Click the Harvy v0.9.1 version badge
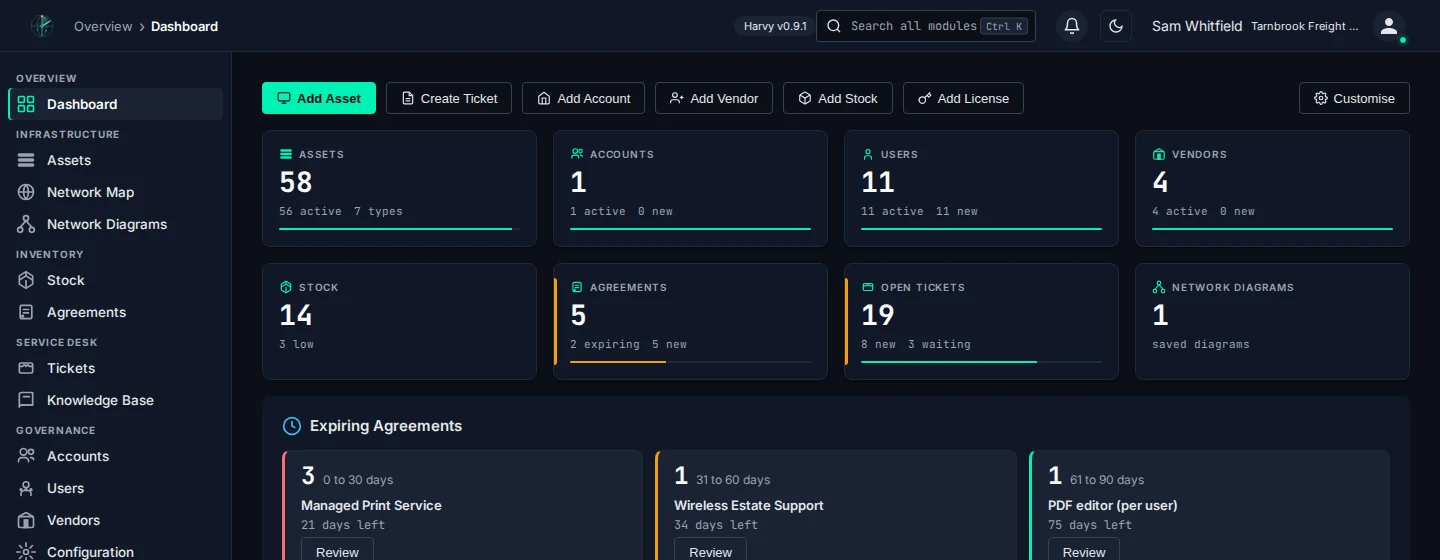Image resolution: width=1440 pixels, height=560 pixels. pos(775,26)
